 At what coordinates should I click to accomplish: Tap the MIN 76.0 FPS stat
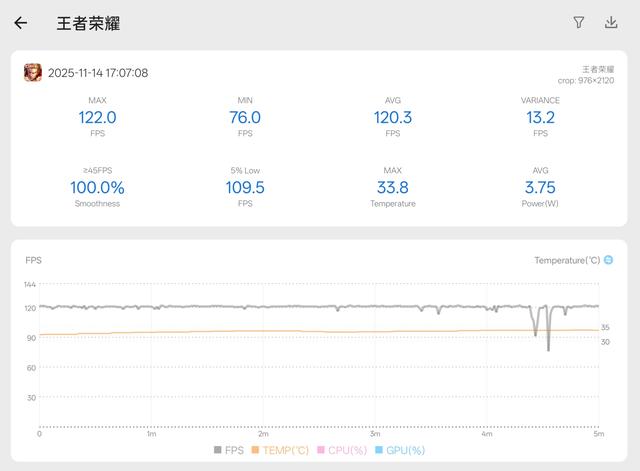[245, 117]
